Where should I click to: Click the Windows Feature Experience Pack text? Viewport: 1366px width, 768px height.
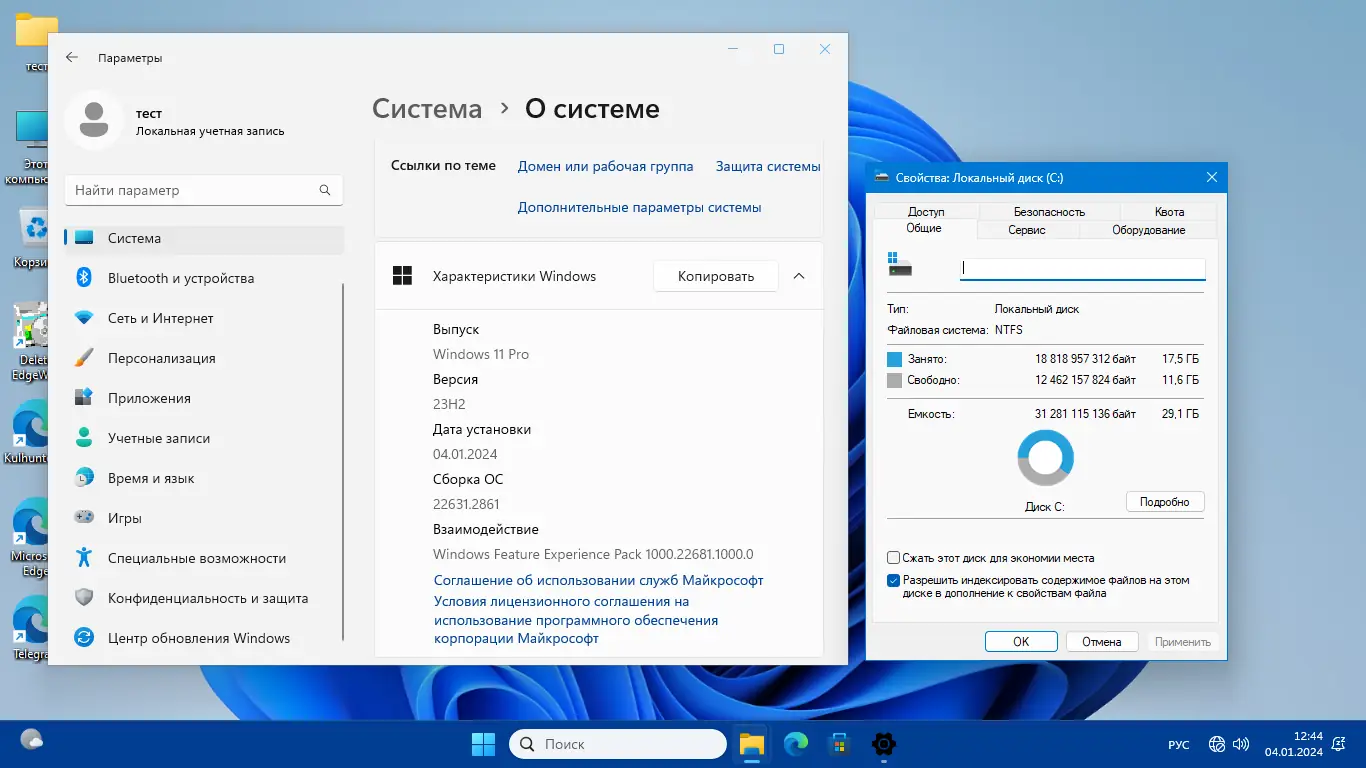click(x=593, y=554)
